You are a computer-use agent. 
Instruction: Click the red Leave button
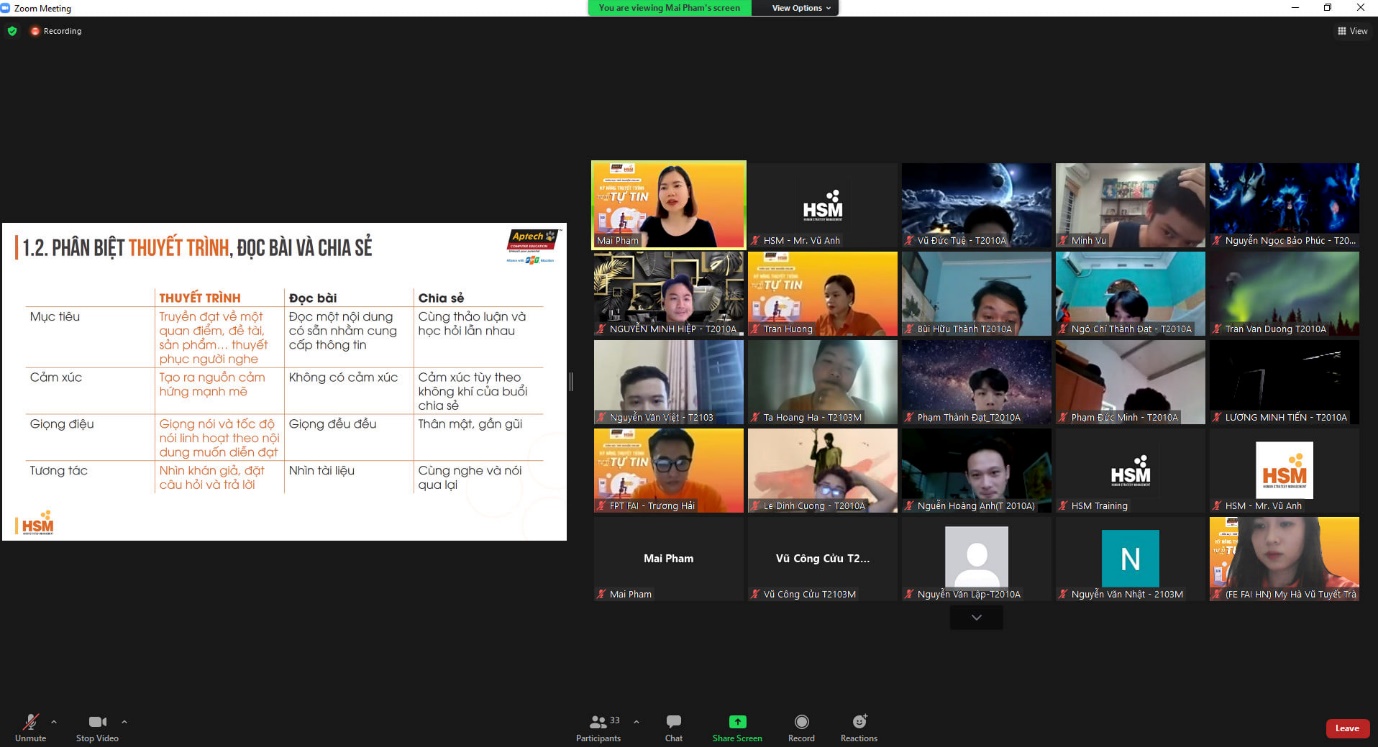[1347, 728]
